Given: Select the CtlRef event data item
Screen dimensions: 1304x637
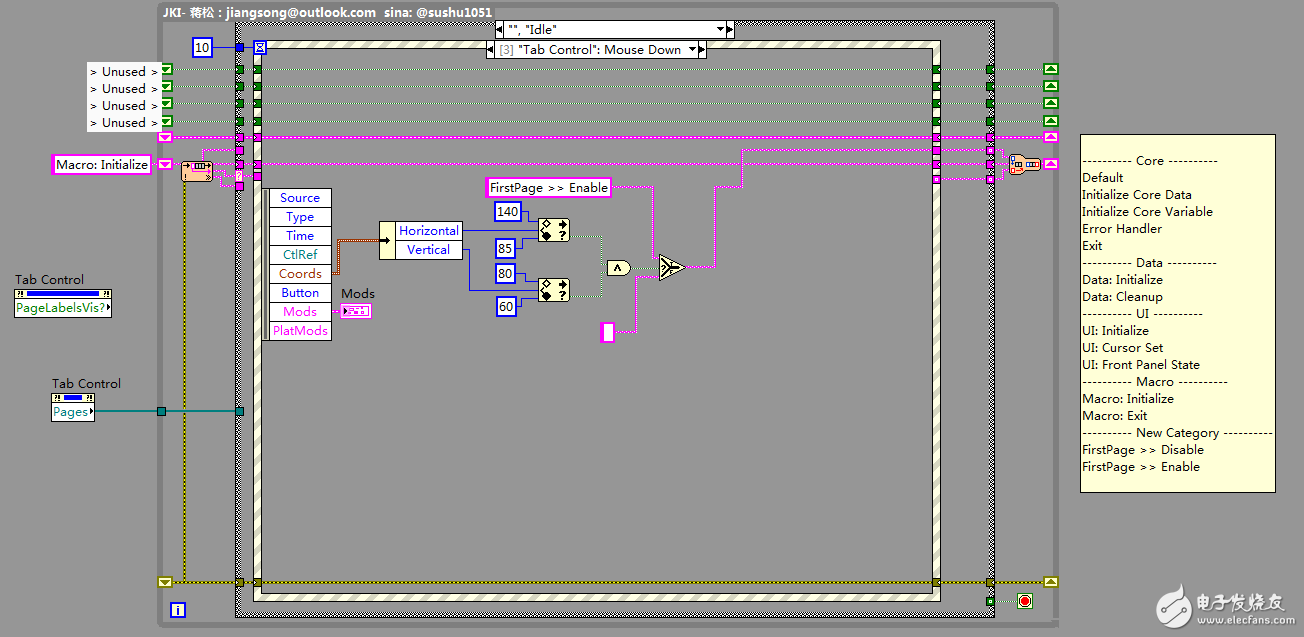Looking at the screenshot, I should [300, 255].
